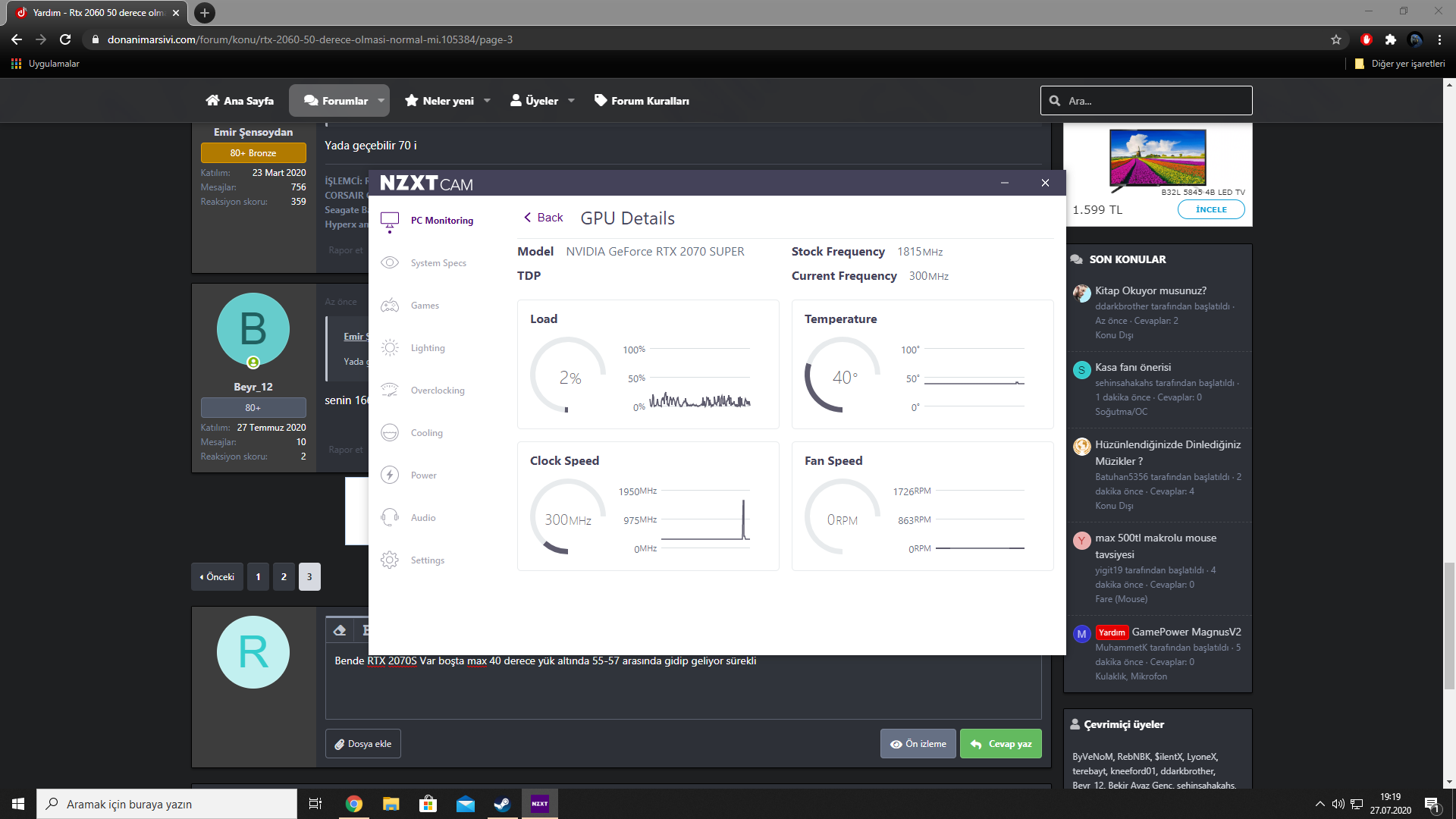Open Audio headset icon in CAM
This screenshot has width=1456, height=819.
pos(390,518)
